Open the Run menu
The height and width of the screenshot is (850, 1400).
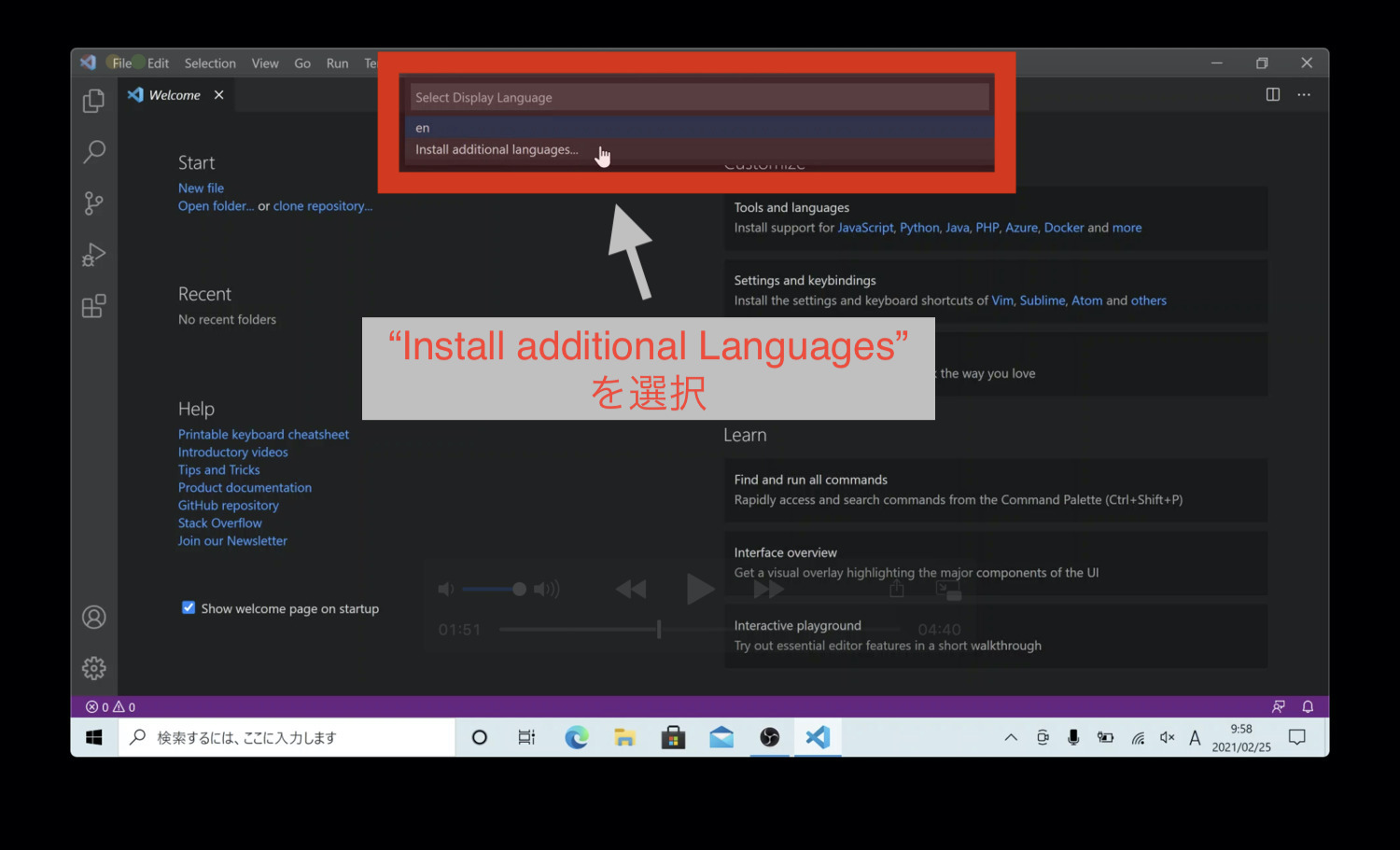337,63
